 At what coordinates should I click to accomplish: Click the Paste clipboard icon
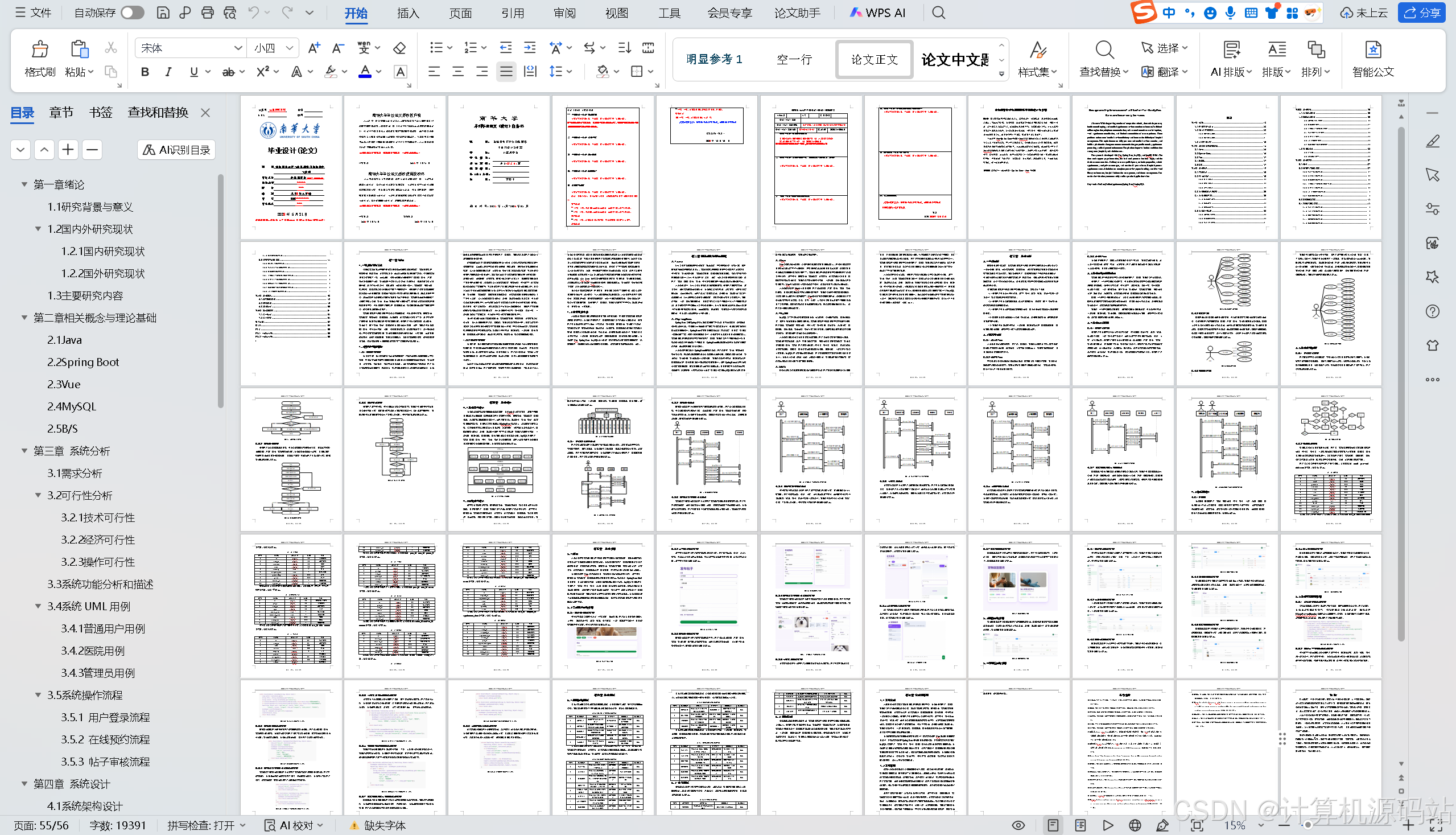coord(79,50)
